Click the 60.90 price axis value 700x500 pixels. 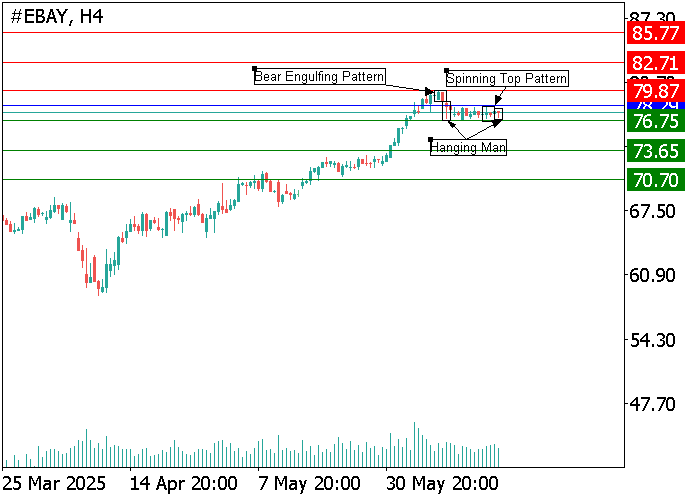tap(656, 276)
